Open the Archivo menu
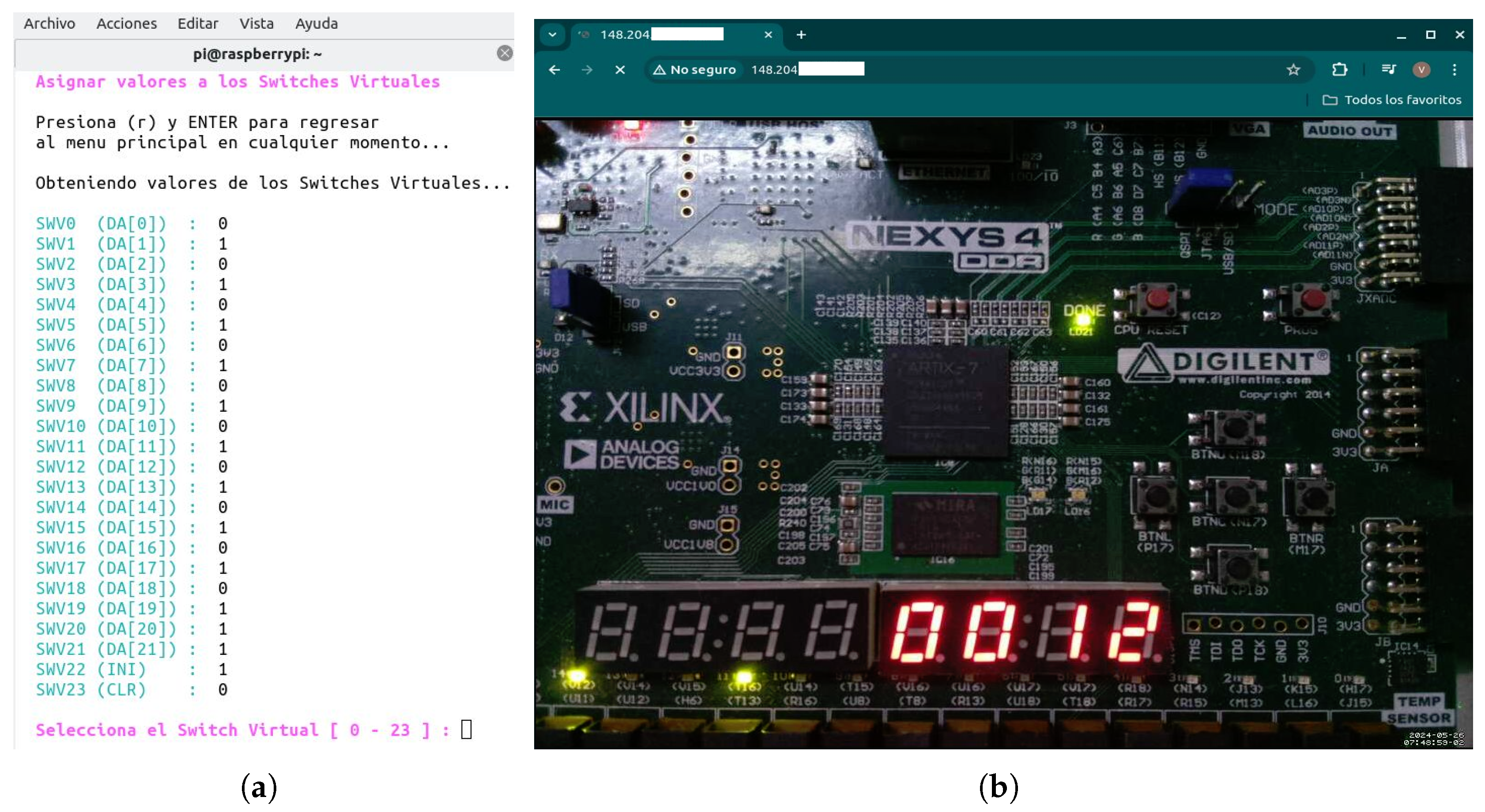Screen dimensions: 1485x812 (49, 24)
